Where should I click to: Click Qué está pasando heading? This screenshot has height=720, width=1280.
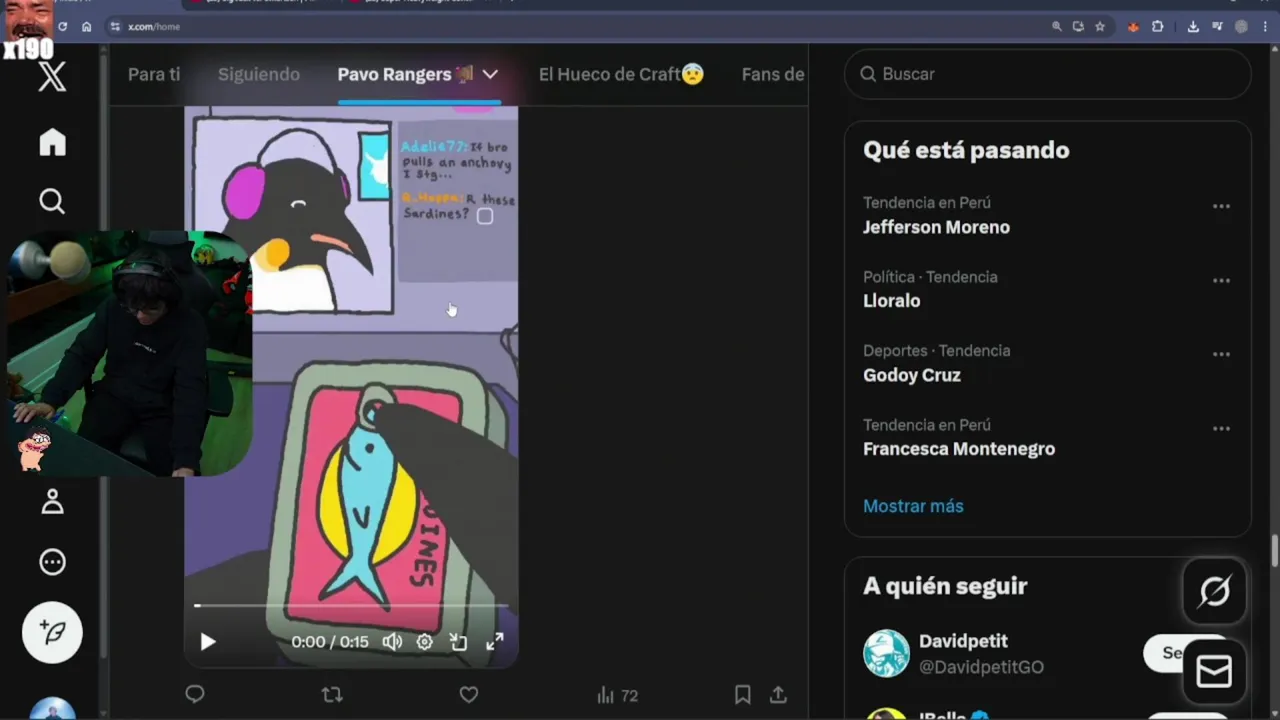pyautogui.click(x=966, y=150)
